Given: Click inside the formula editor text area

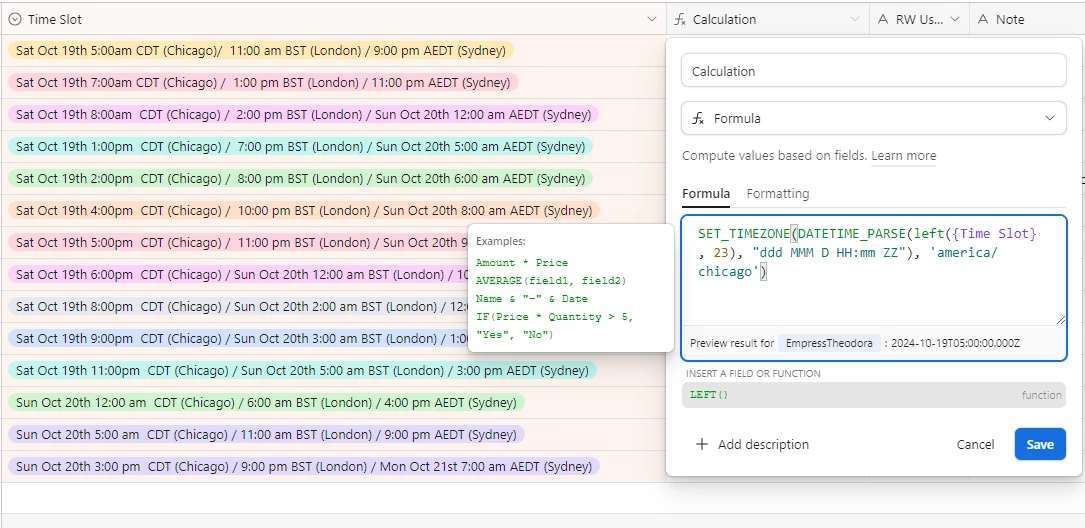Looking at the screenshot, I should click(873, 270).
